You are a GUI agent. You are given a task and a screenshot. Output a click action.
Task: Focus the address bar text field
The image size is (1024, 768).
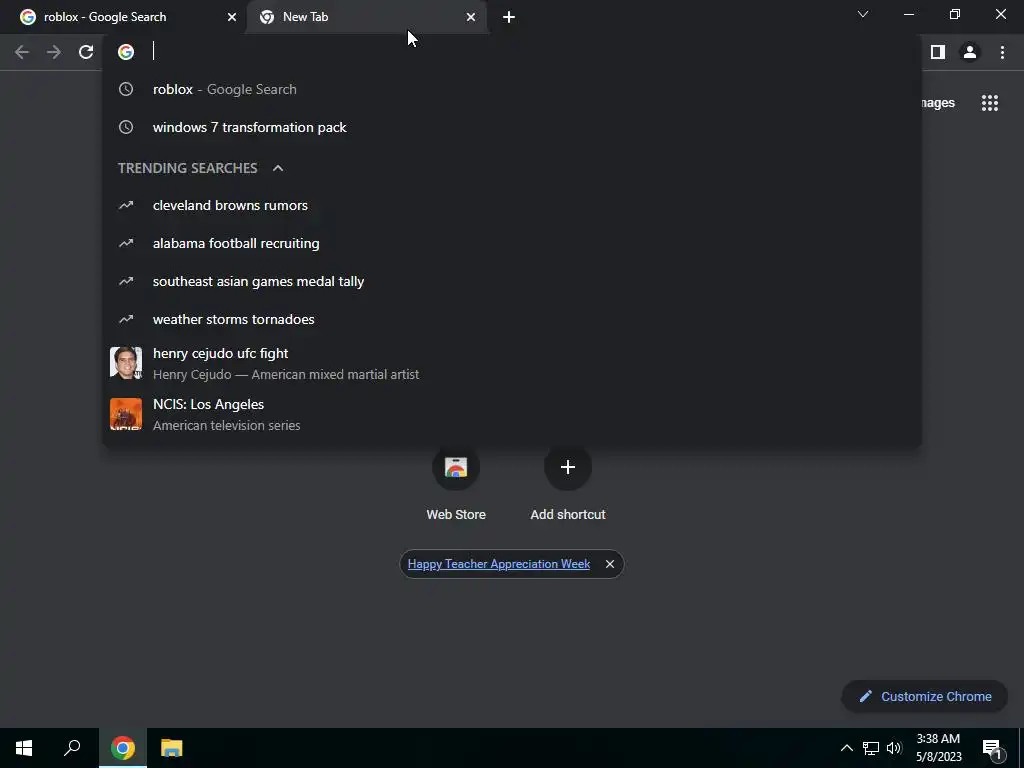tap(529, 52)
